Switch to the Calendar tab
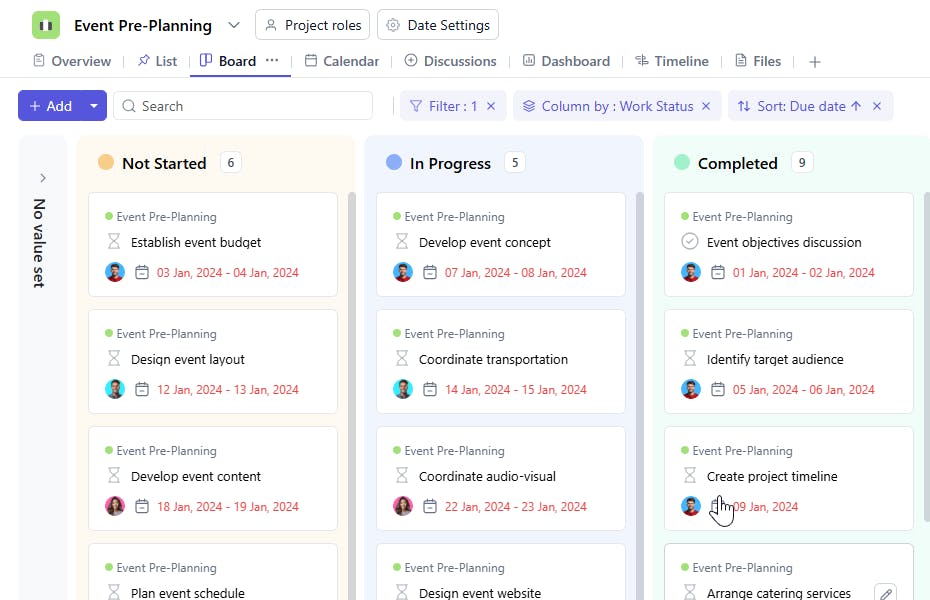The height and width of the screenshot is (600, 930). coord(342,61)
